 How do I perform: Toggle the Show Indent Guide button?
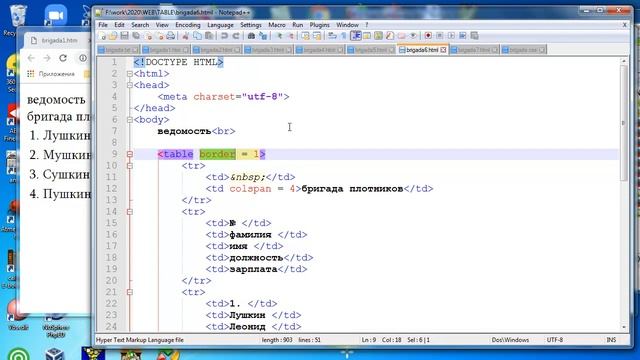pos(356,36)
